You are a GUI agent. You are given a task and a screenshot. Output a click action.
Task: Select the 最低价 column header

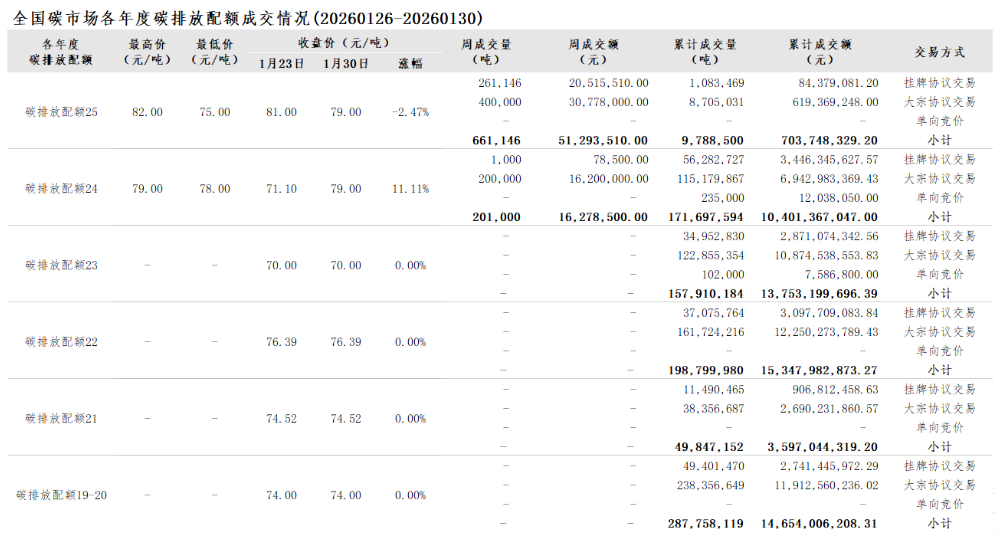pos(215,52)
